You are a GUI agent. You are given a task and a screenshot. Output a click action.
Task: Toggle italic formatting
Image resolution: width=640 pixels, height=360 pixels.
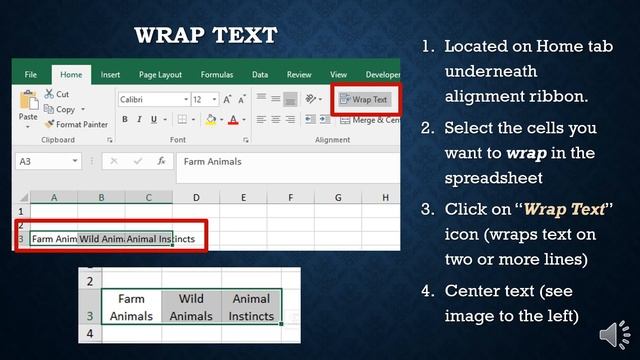tap(139, 119)
